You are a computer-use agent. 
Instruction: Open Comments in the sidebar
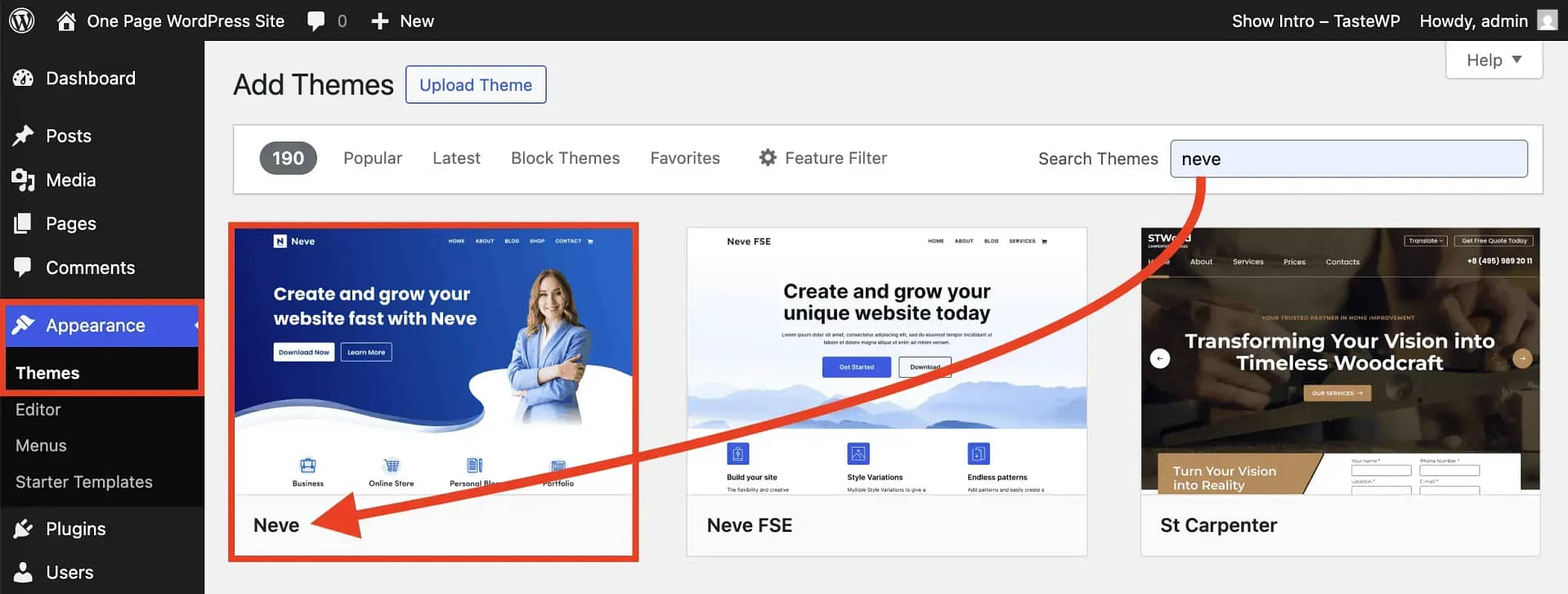[x=90, y=268]
